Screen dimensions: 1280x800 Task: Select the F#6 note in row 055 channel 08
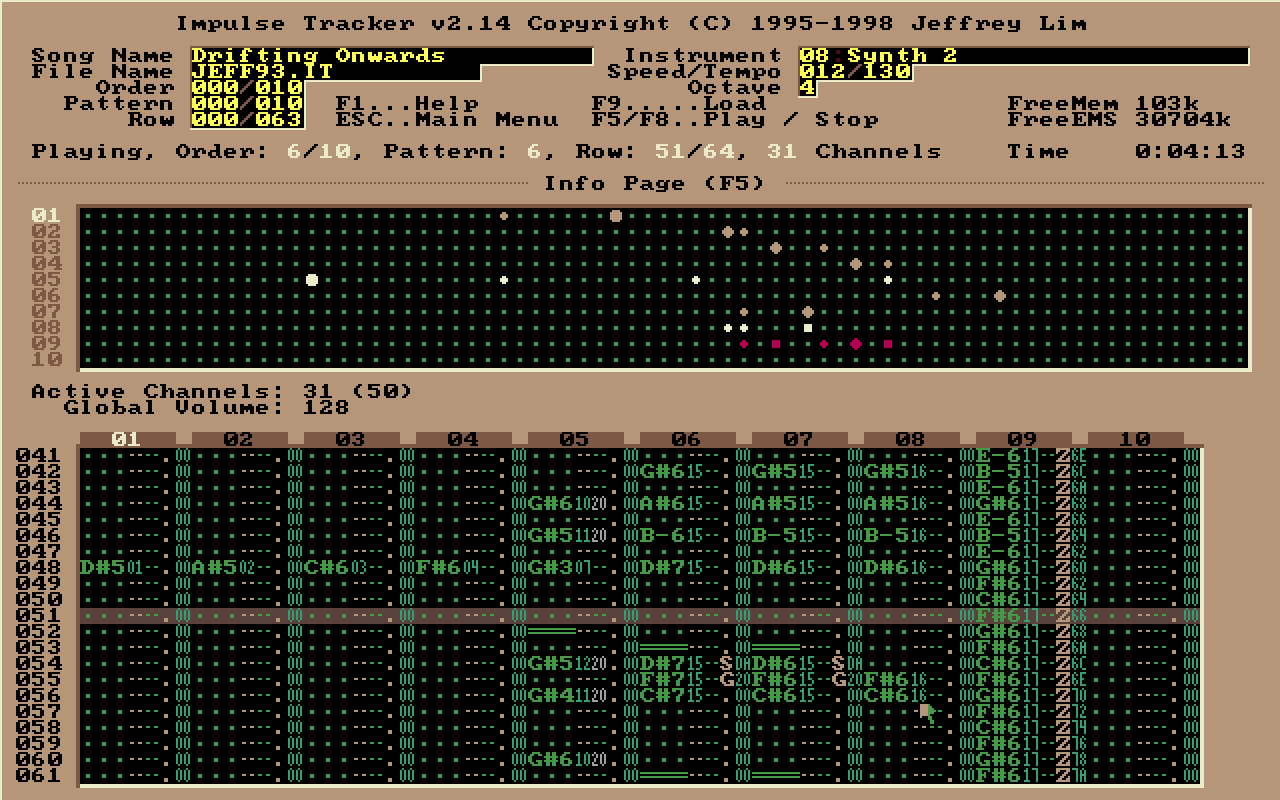coord(887,680)
